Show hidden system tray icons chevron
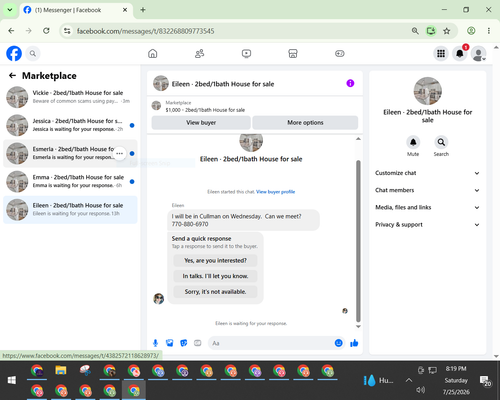The image size is (500, 400). click(409, 380)
